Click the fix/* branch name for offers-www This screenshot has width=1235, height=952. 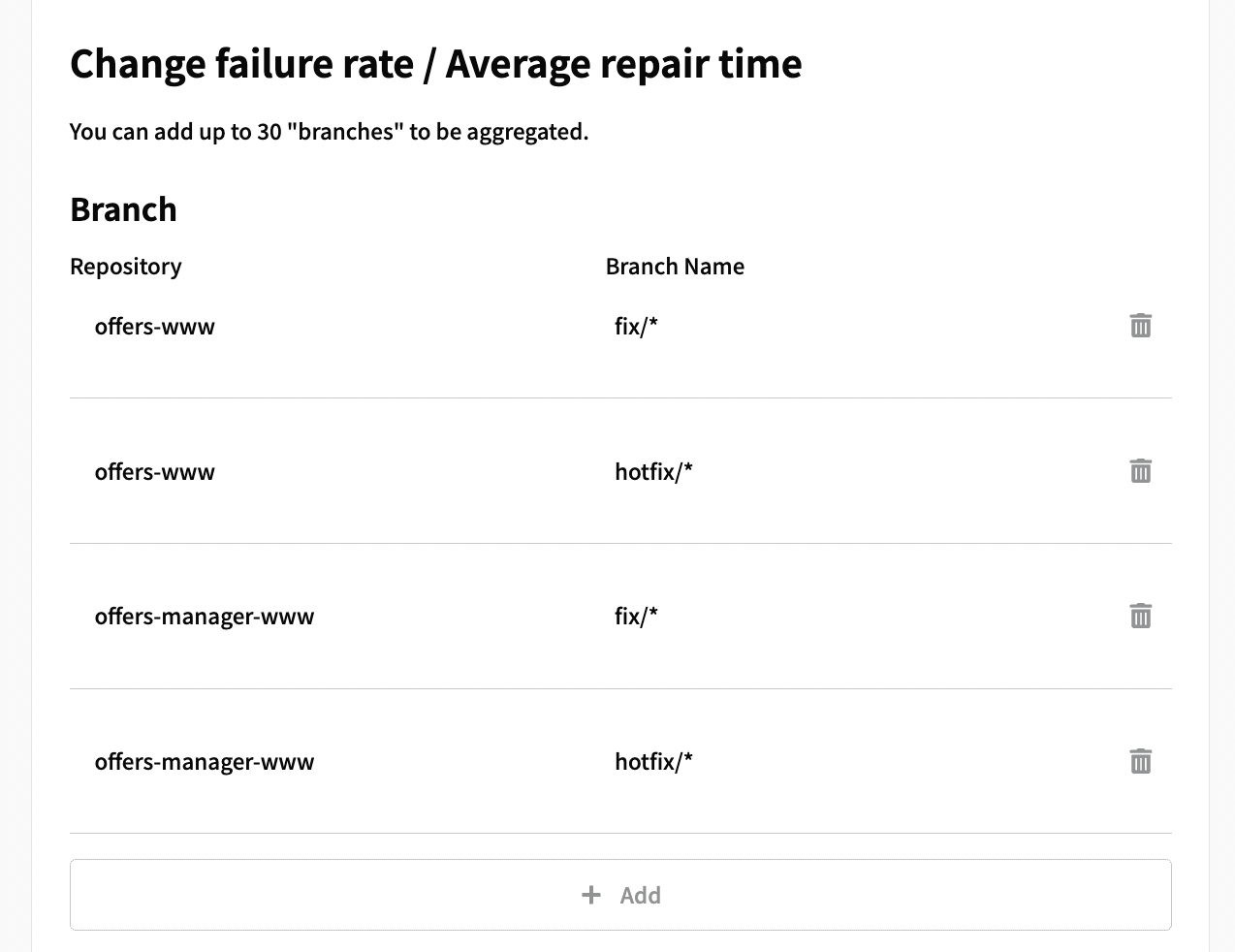pyautogui.click(x=636, y=327)
